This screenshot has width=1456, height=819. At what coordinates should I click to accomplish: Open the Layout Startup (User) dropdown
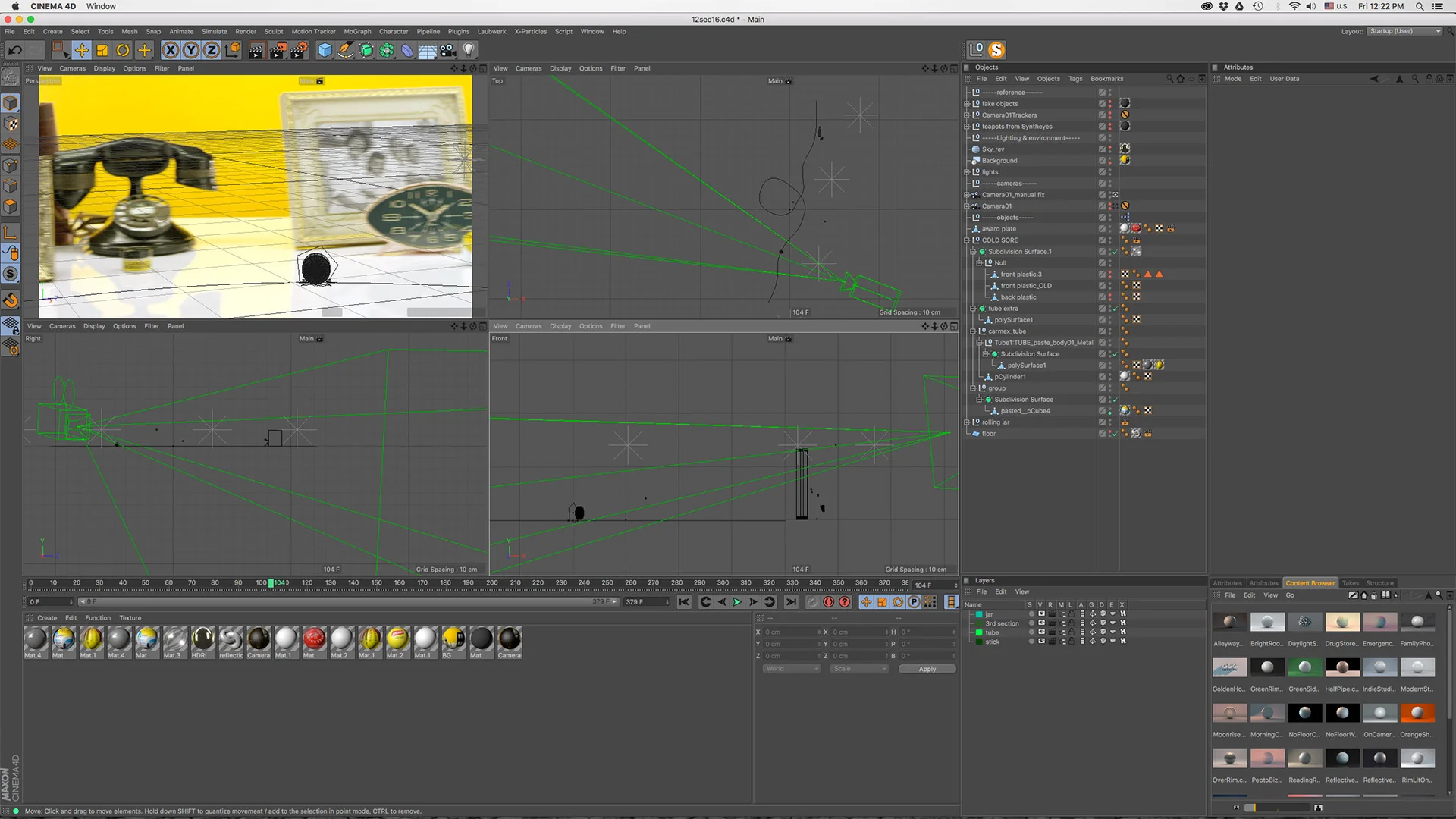[1404, 31]
